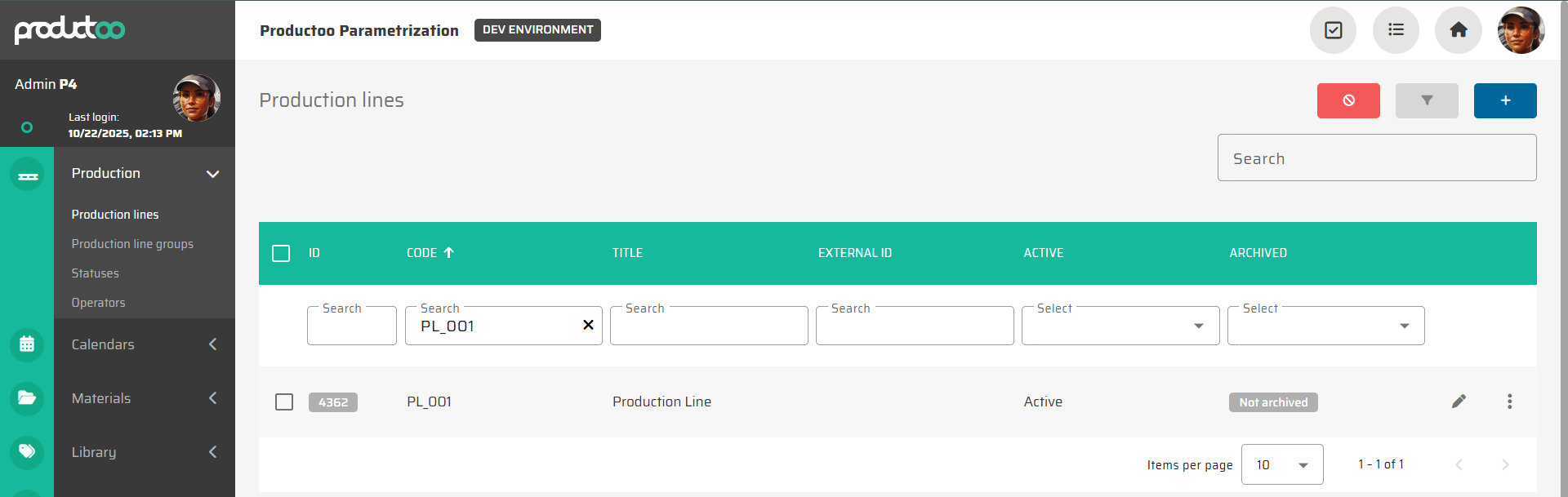Viewport: 1568px width, 497px height.
Task: Expand the Materials sidebar section
Action: coord(144,398)
